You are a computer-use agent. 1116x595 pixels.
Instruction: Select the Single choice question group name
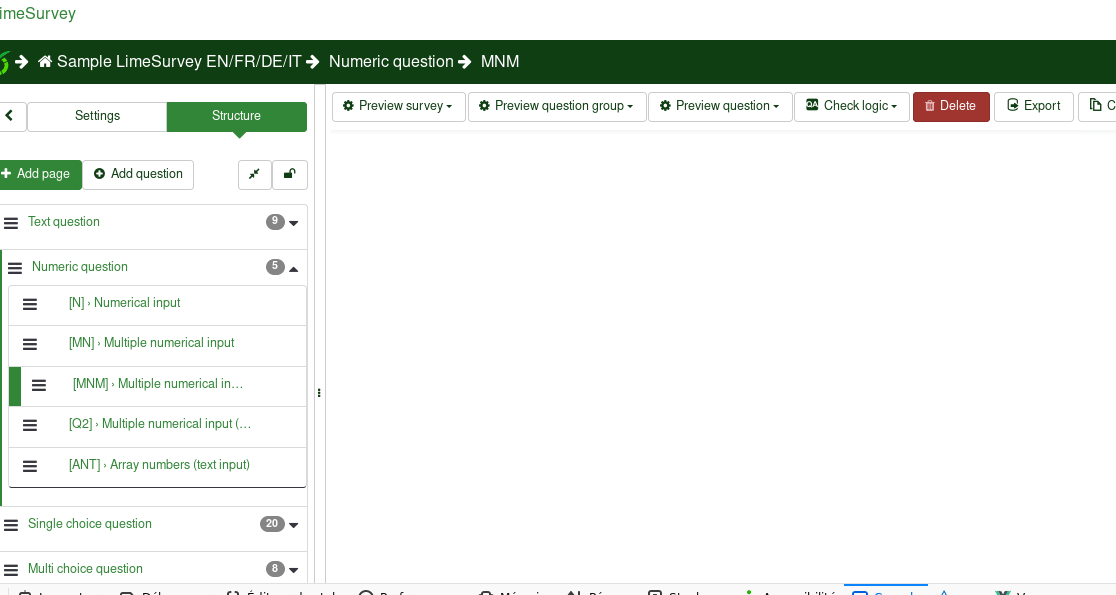coord(90,524)
